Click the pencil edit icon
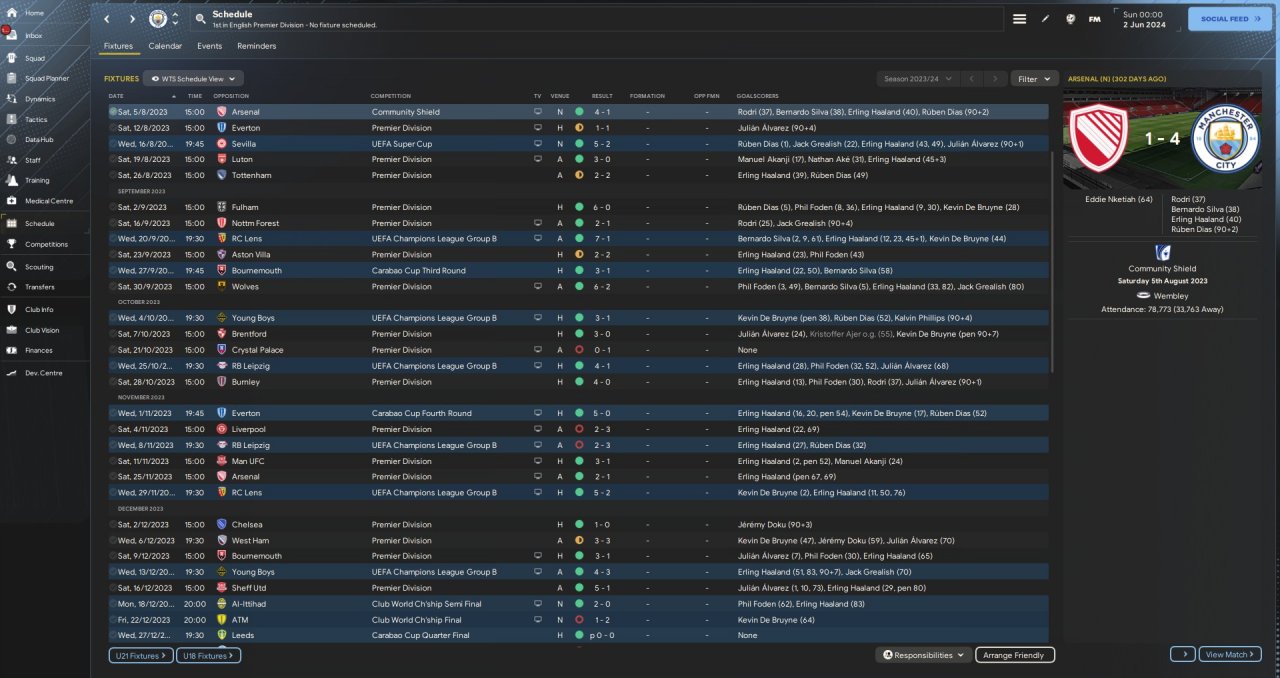 click(x=1045, y=19)
